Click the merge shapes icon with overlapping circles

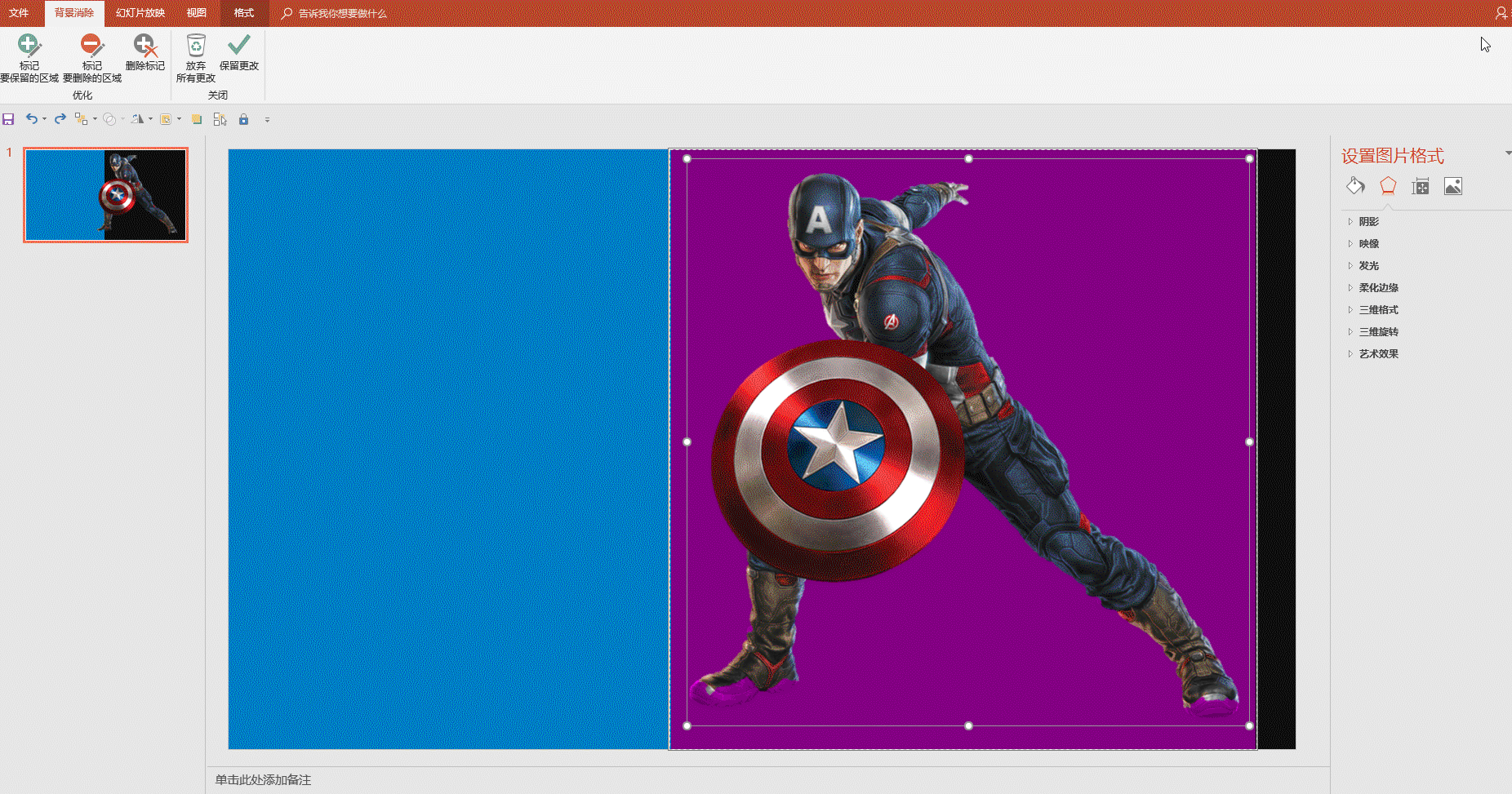click(109, 119)
